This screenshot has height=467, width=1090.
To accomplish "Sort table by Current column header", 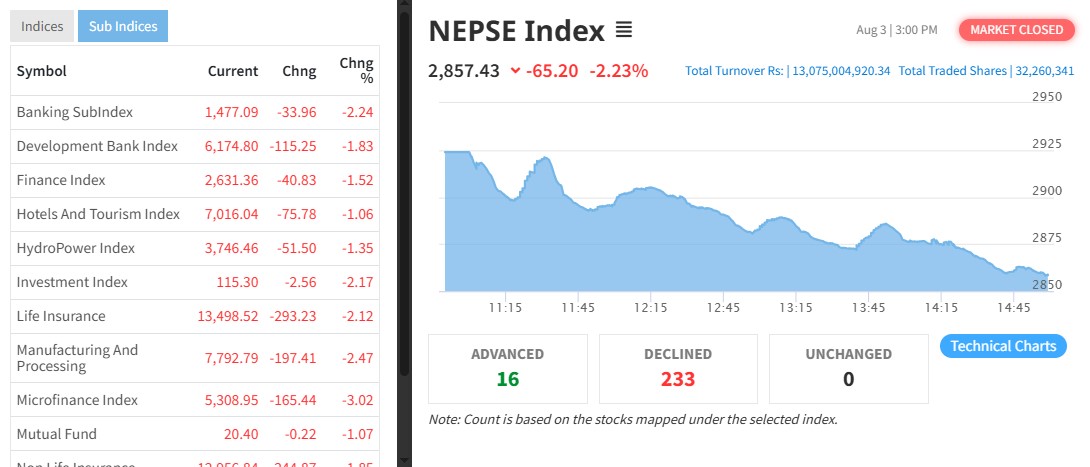I will pos(233,71).
